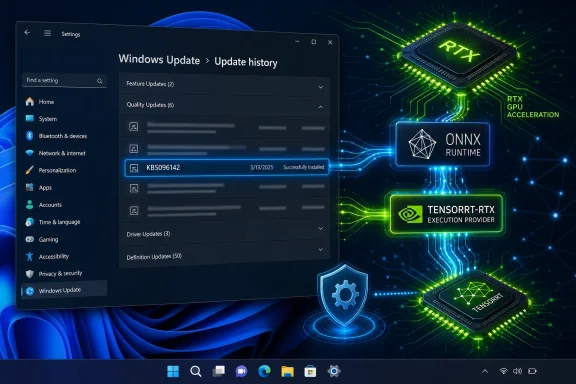576x384 pixels.
Task: Expand the Driver Updates (3) section
Action: 224,232
